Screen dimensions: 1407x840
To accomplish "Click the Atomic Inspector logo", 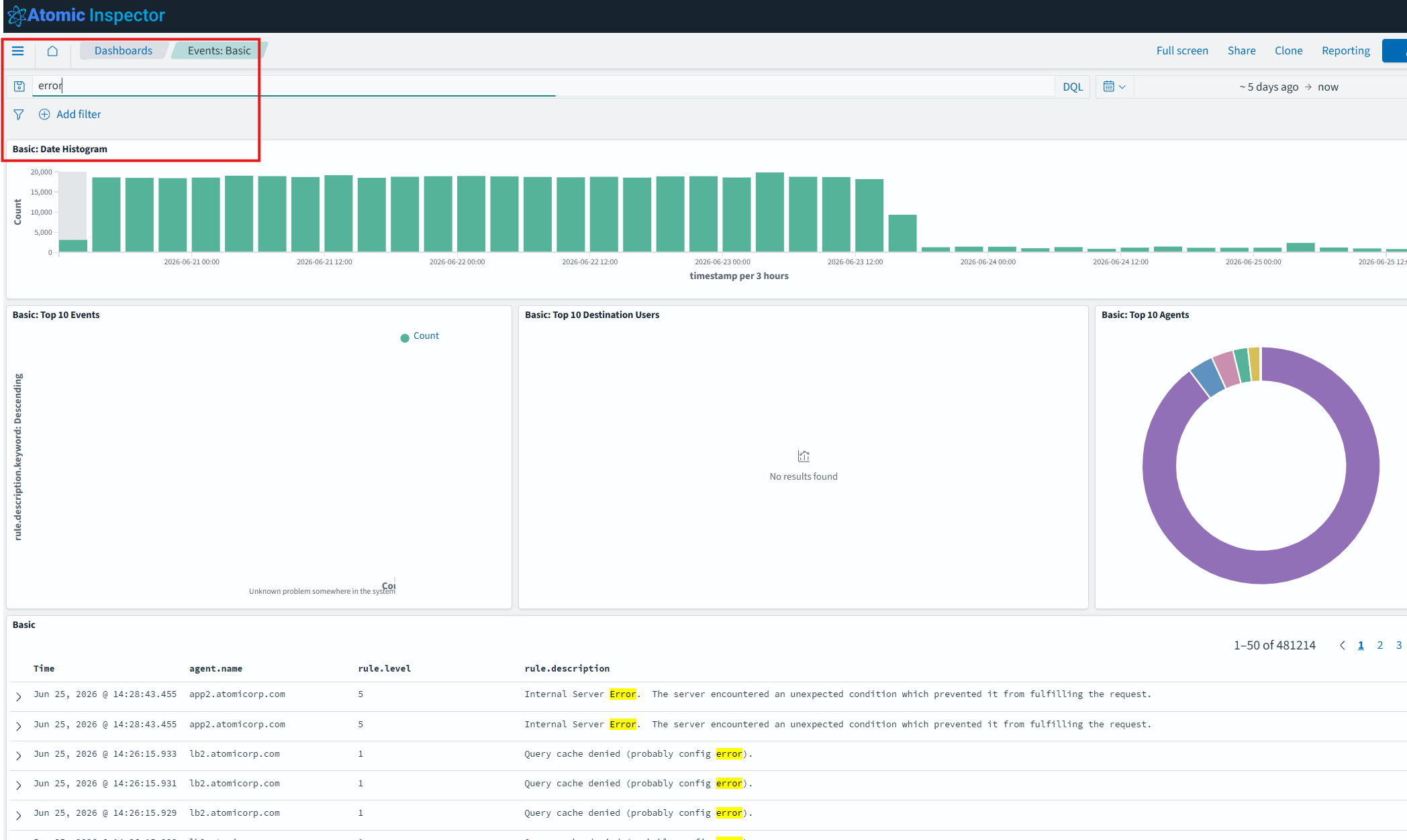I will [86, 15].
